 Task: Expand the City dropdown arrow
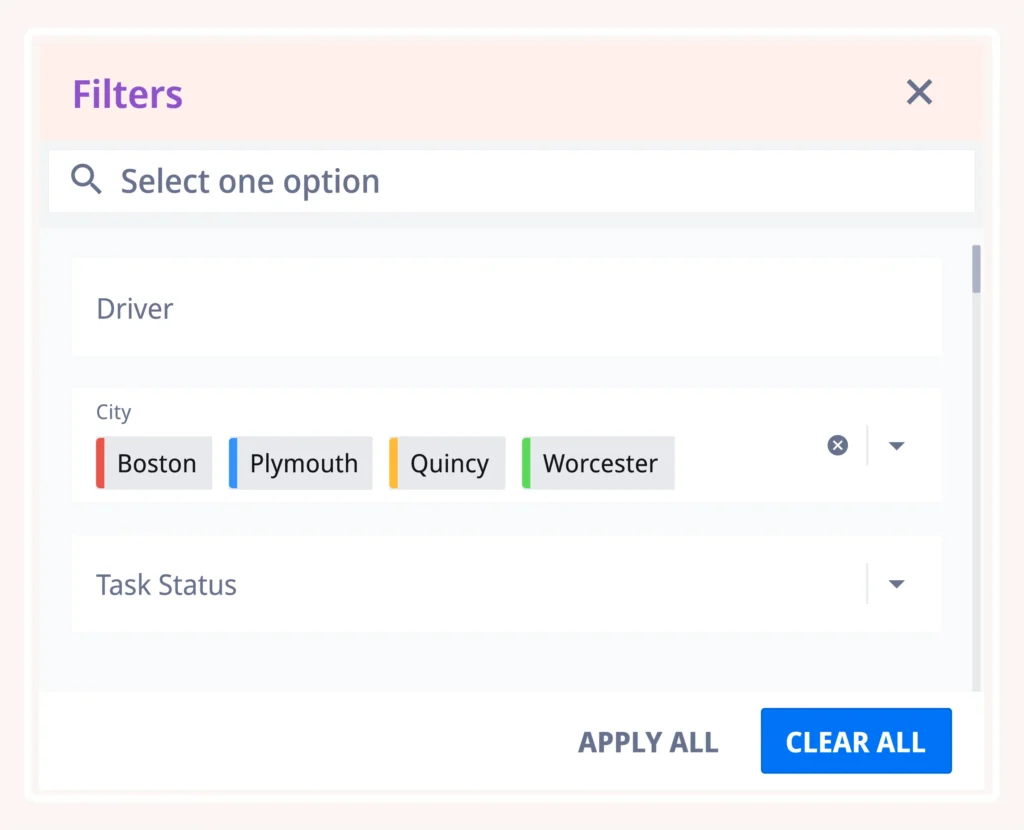pyautogui.click(x=897, y=445)
